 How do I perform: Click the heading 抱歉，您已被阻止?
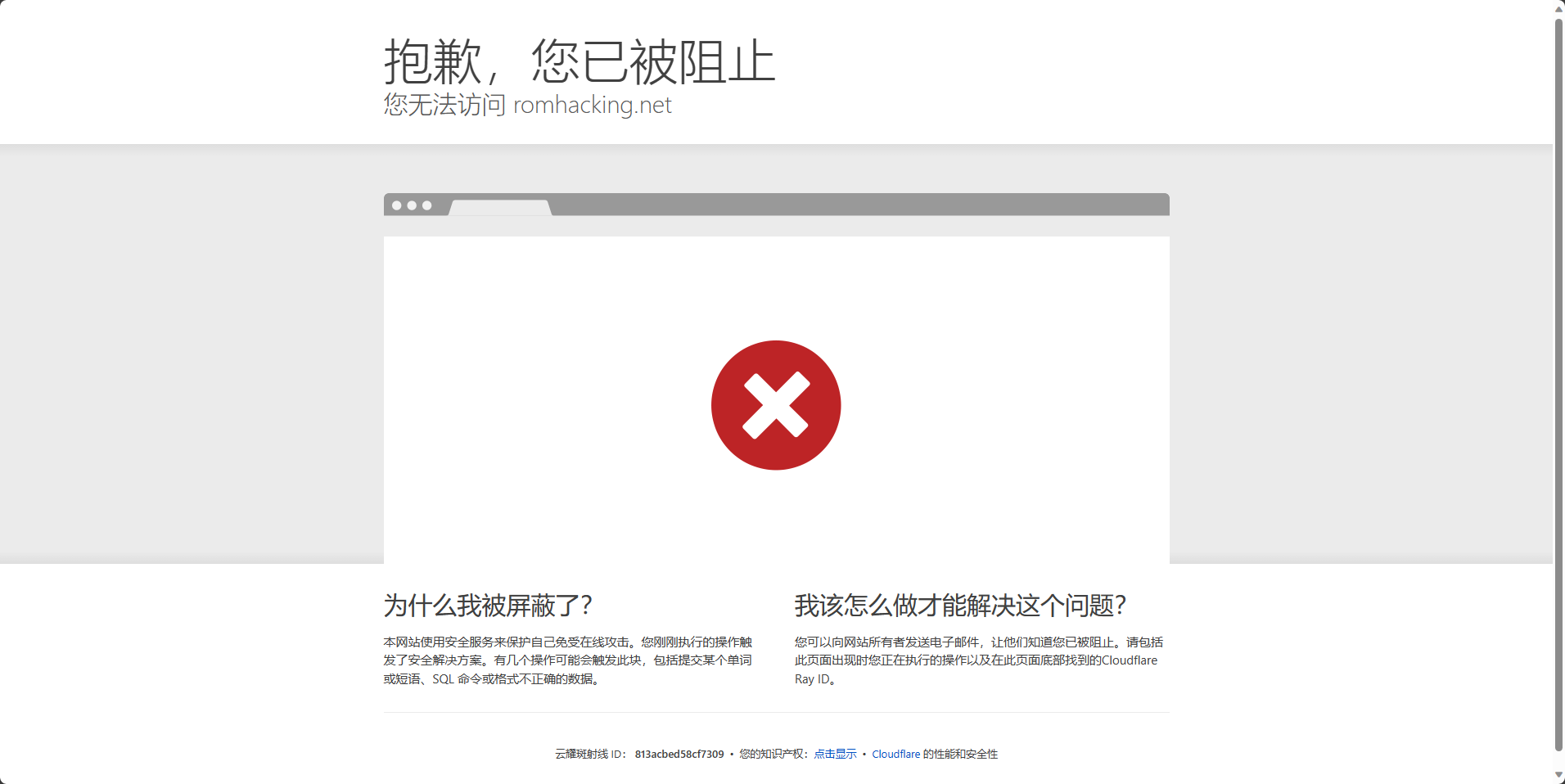pos(580,61)
